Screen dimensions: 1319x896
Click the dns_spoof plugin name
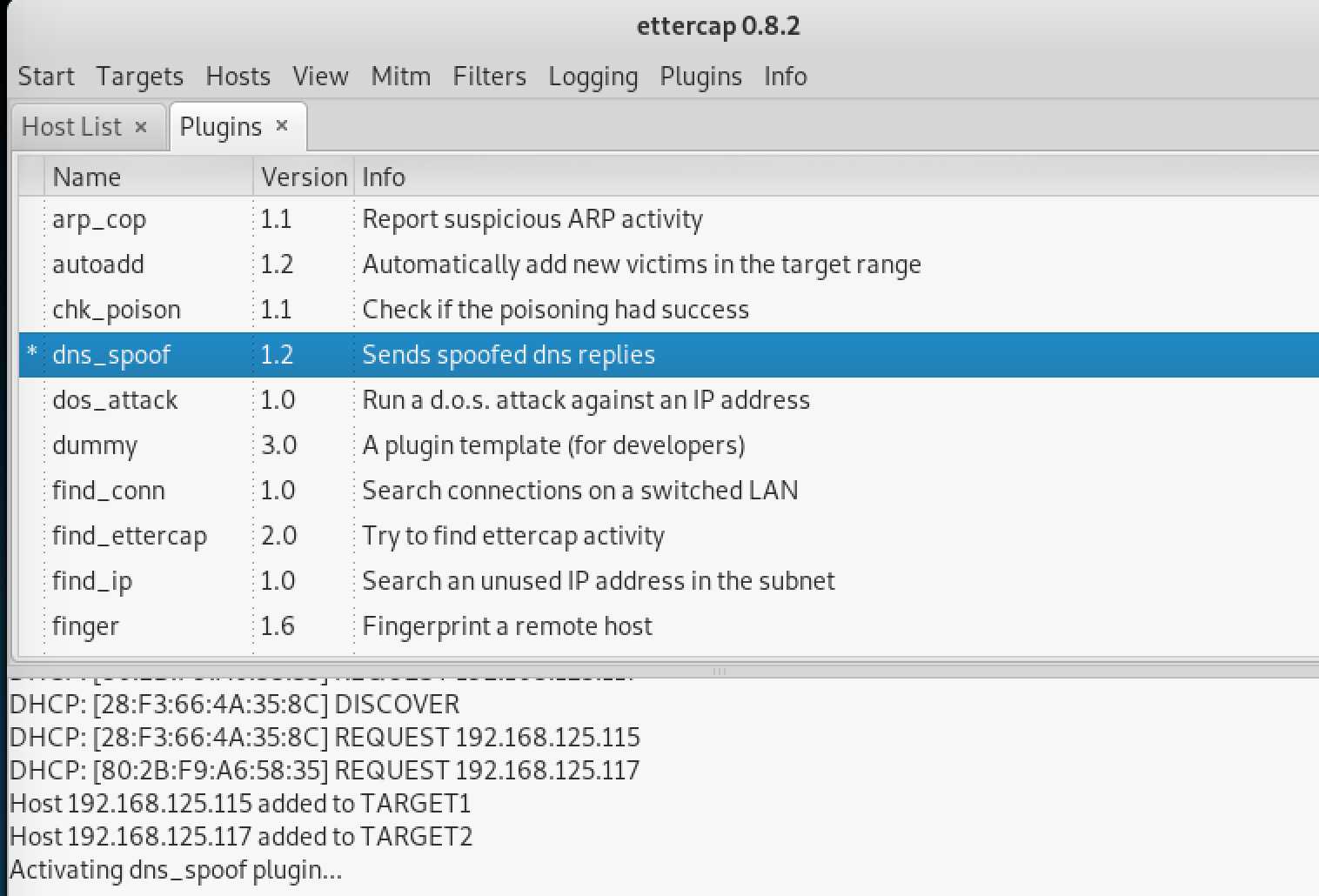pyautogui.click(x=110, y=355)
